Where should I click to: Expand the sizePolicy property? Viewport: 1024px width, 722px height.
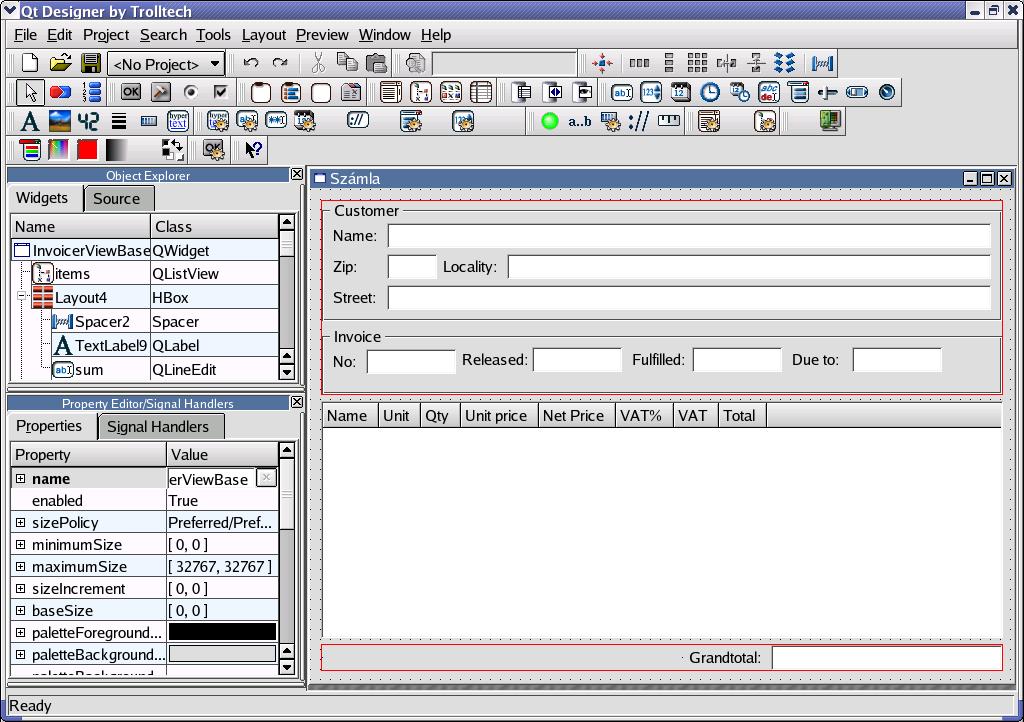(21, 522)
